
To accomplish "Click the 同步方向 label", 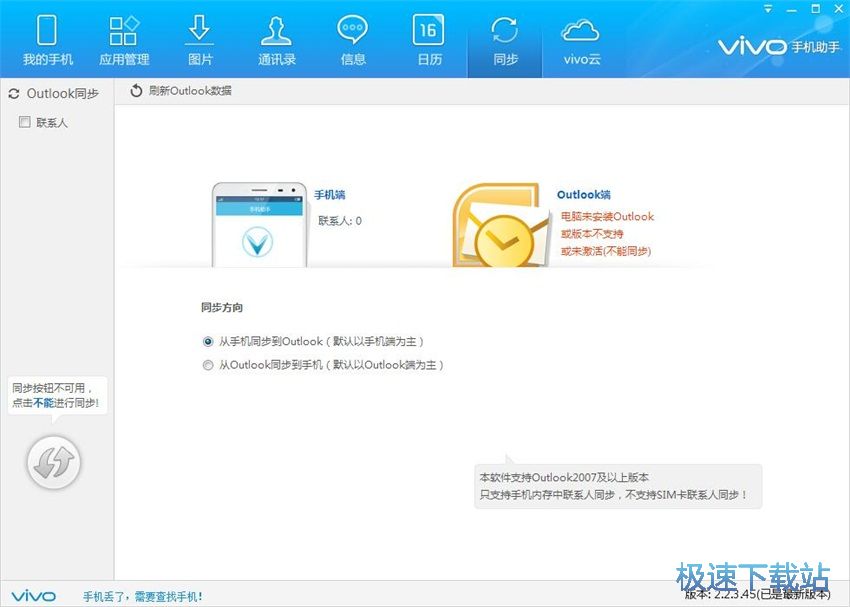I will tap(222, 307).
